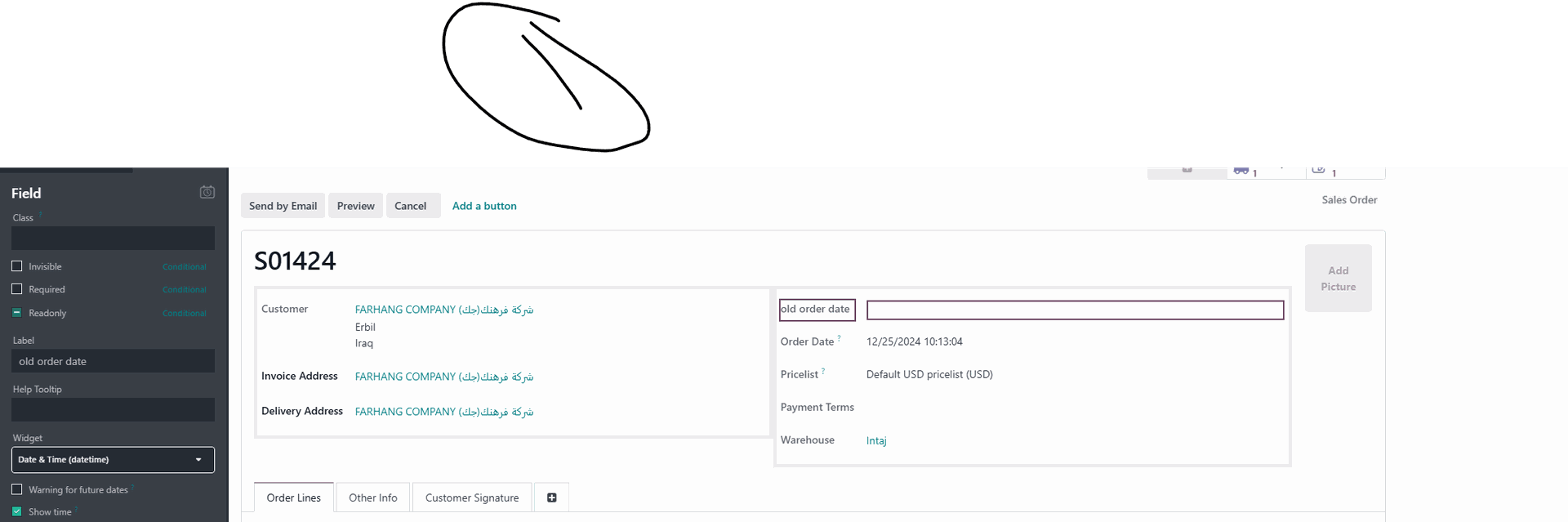The width and height of the screenshot is (1568, 522).
Task: Click Add a button link
Action: tap(484, 206)
